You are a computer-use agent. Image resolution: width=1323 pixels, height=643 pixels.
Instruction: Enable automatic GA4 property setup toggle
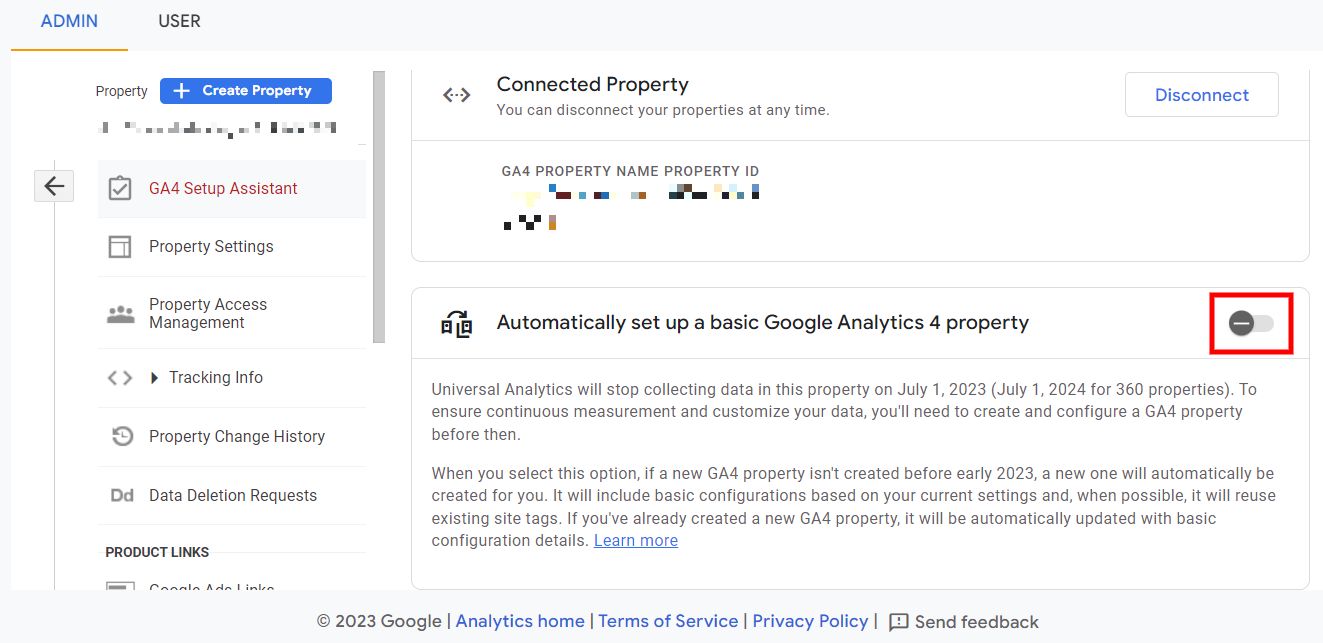(1252, 323)
